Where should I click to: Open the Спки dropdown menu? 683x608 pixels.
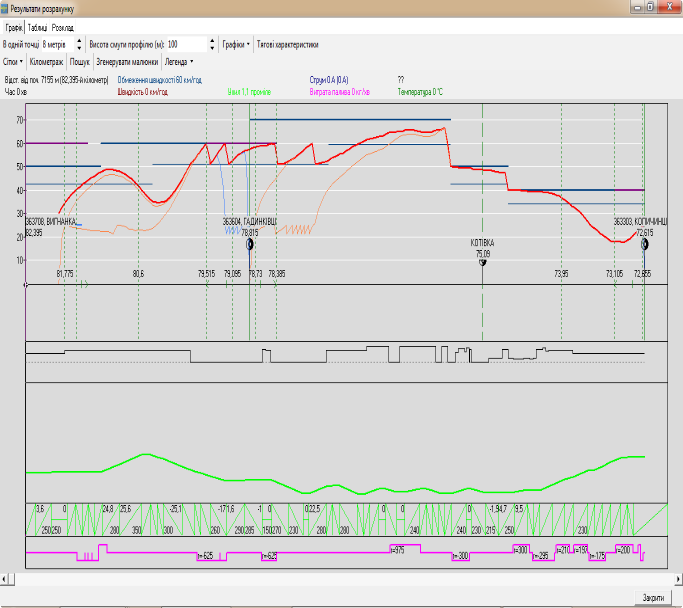13,61
